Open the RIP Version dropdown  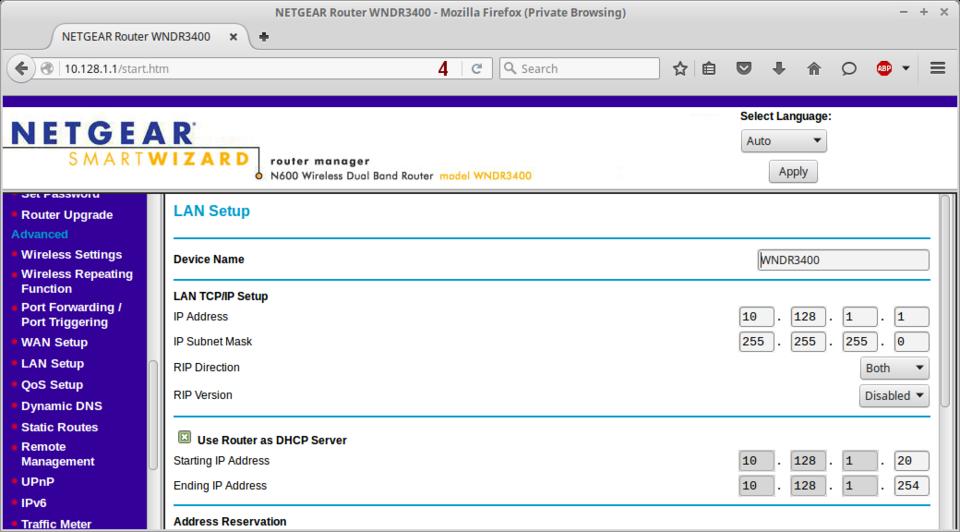tap(894, 395)
